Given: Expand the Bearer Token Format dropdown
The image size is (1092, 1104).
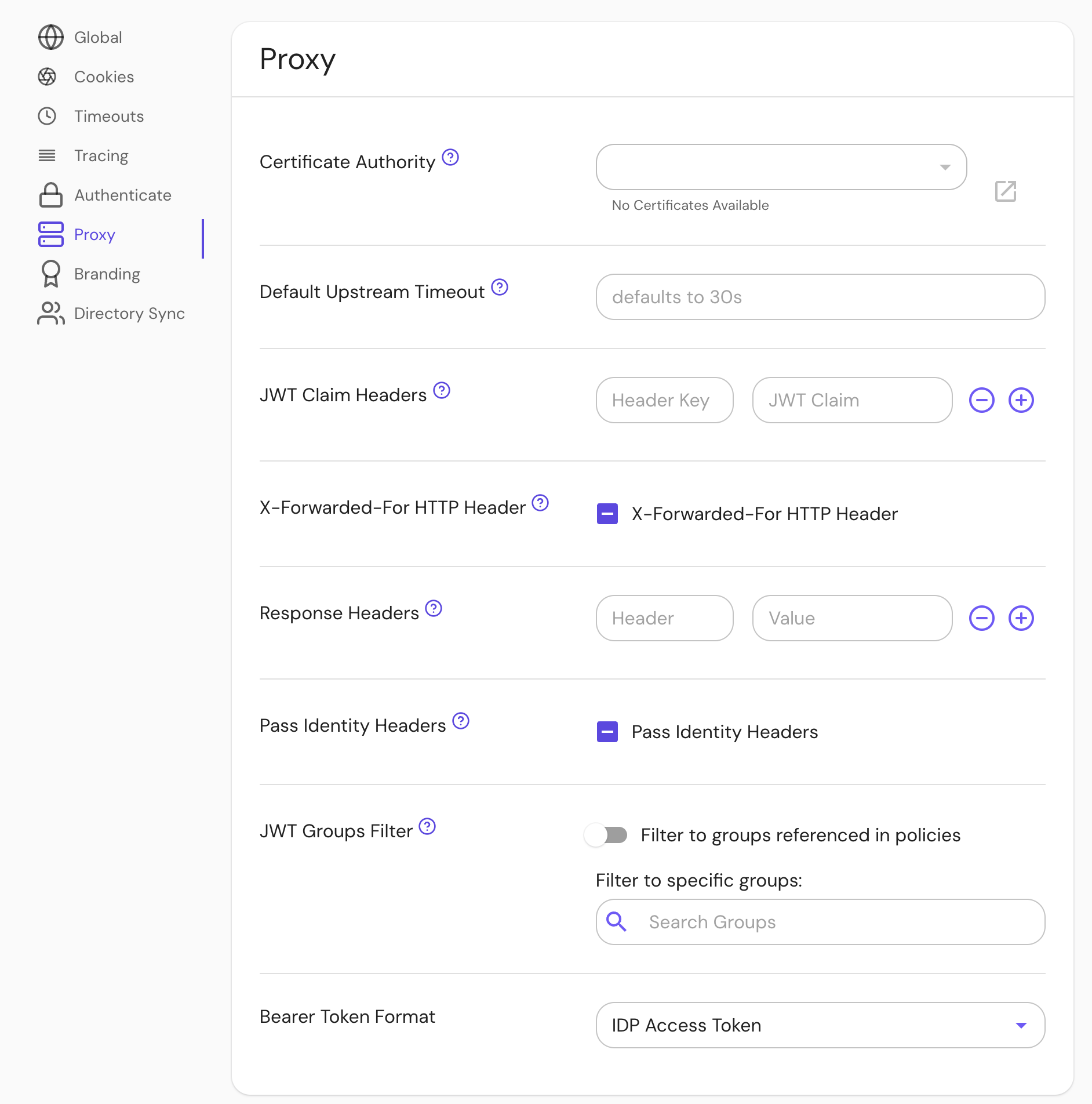Looking at the screenshot, I should point(820,1025).
